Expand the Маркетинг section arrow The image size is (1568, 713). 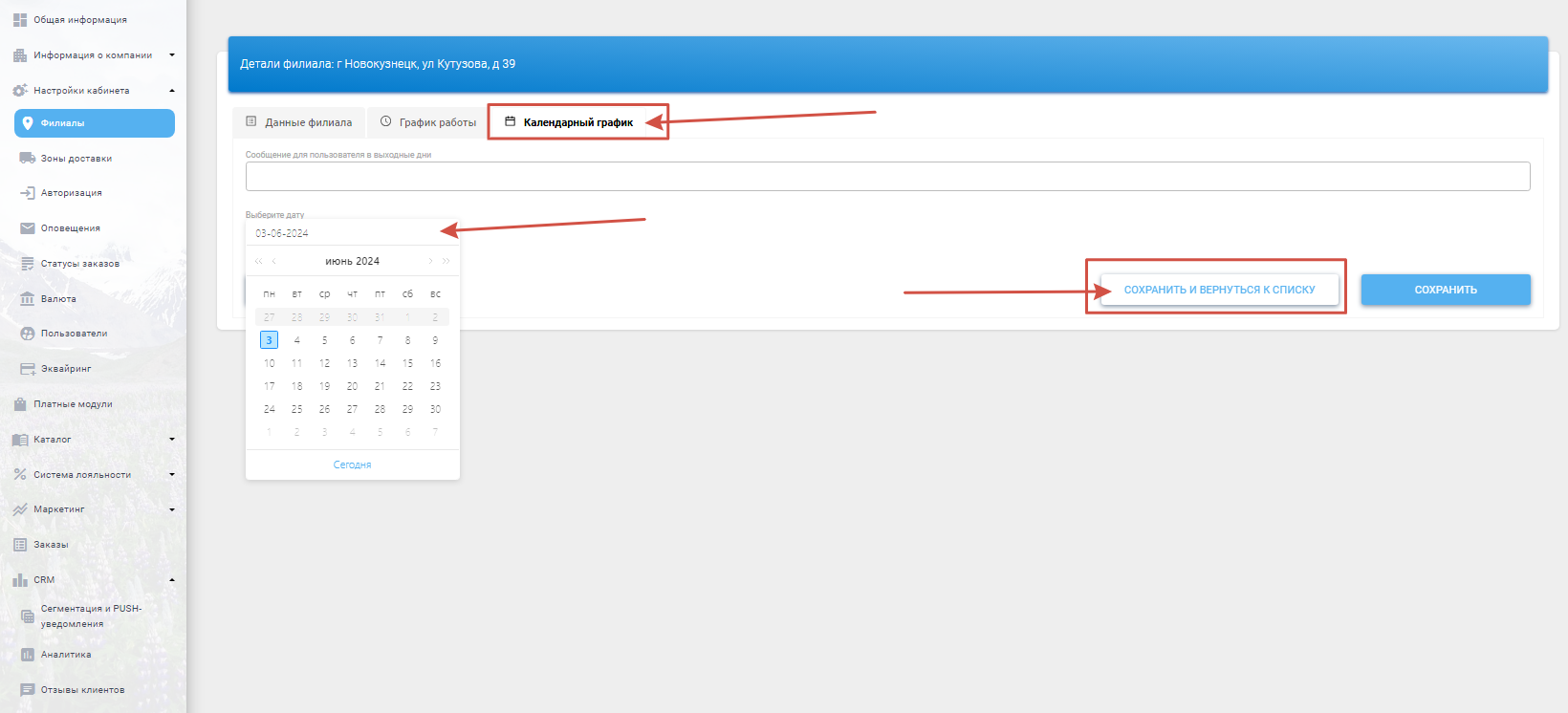(172, 509)
